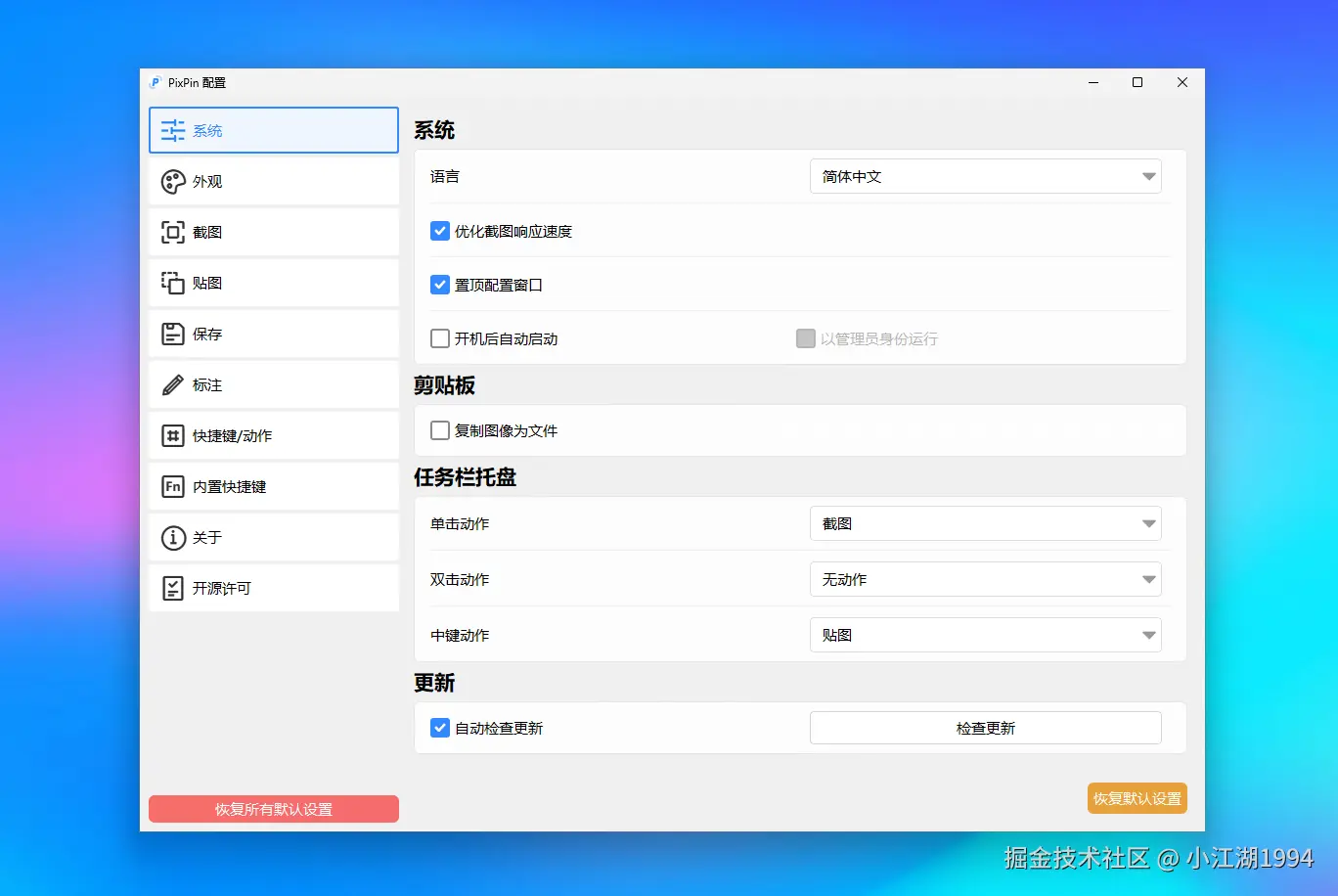Image resolution: width=1338 pixels, height=896 pixels.
Task: Click the 中键动作 label text
Action: point(460,635)
